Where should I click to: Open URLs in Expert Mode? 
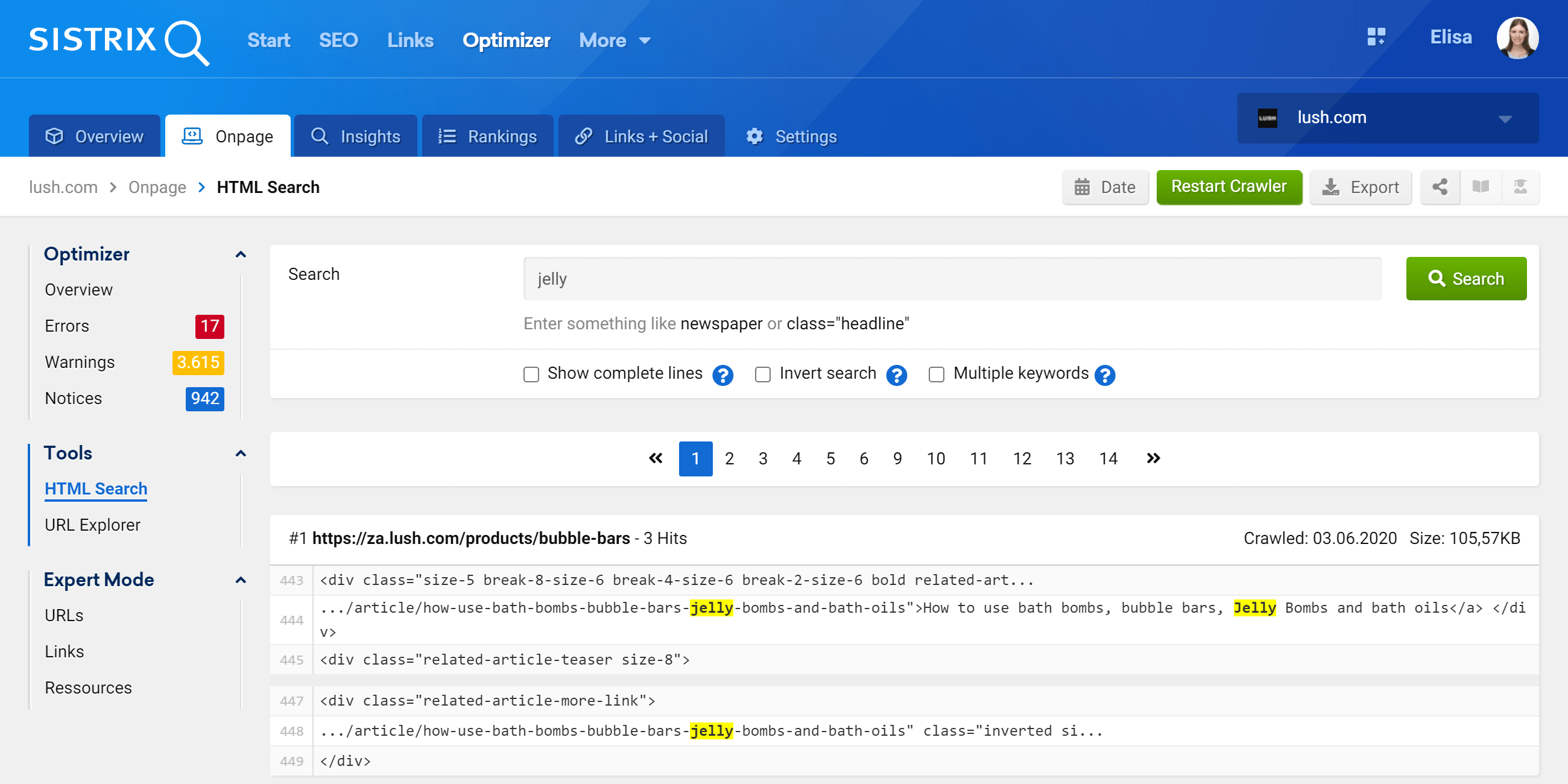[x=64, y=616]
